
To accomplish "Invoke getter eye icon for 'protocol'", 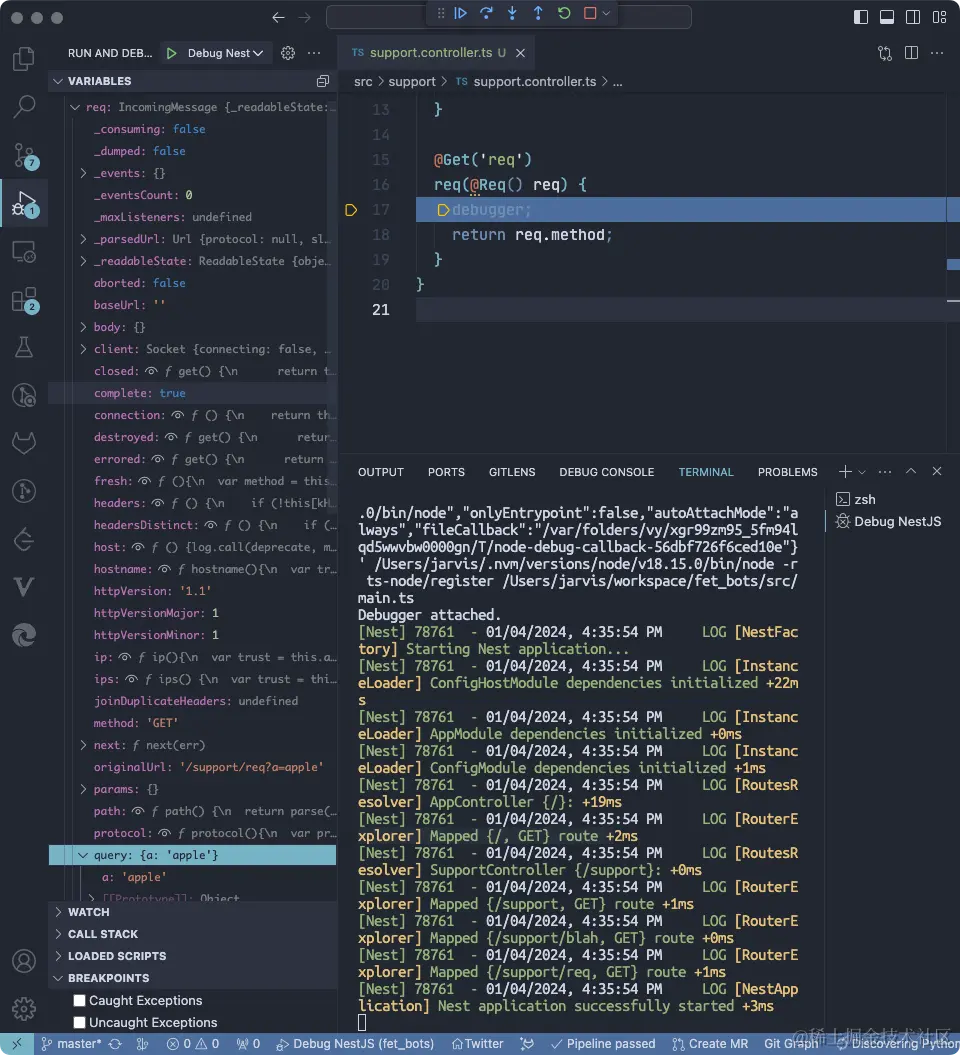I will tap(164, 833).
